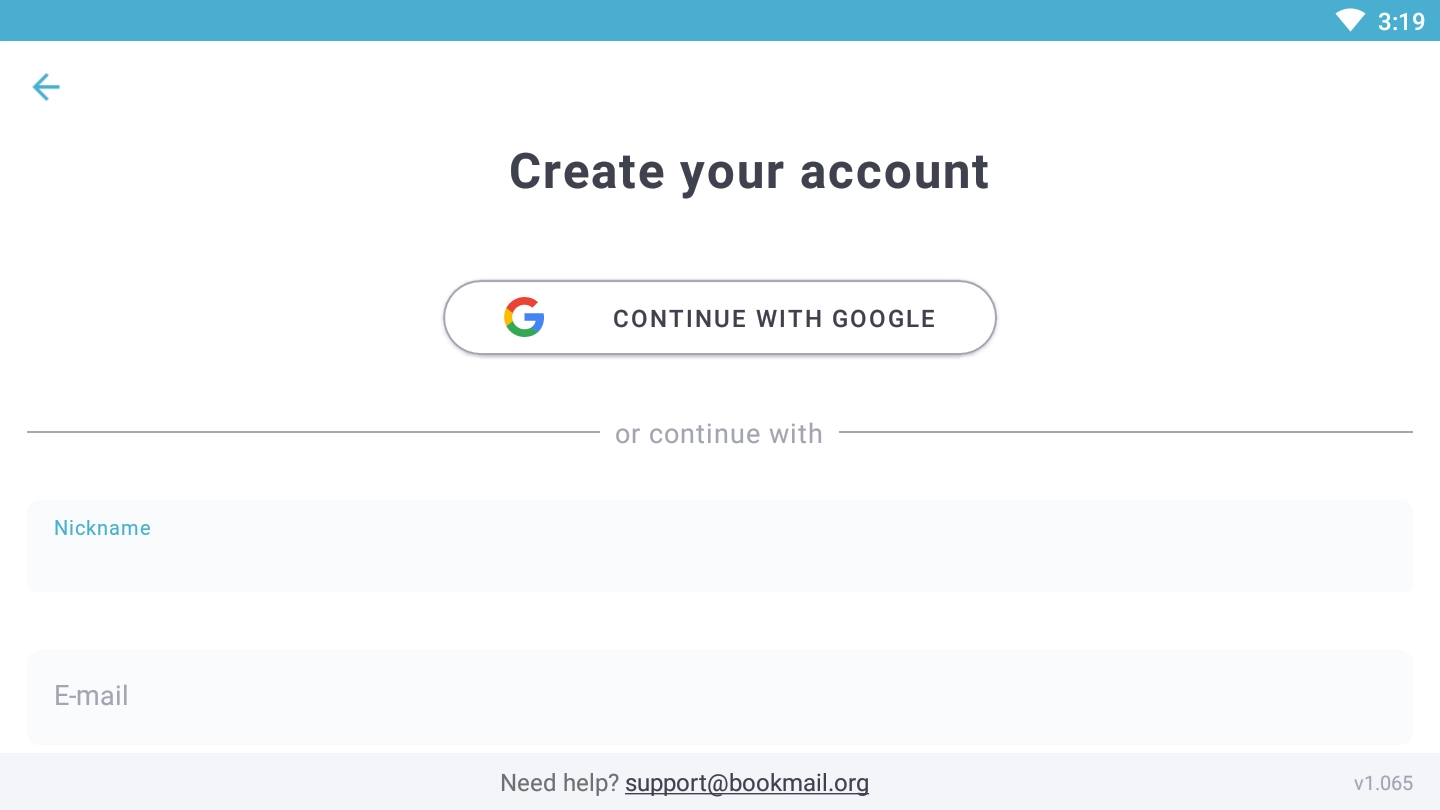Open the support@bookmail.org email link
The width and height of the screenshot is (1440, 810).
(746, 783)
